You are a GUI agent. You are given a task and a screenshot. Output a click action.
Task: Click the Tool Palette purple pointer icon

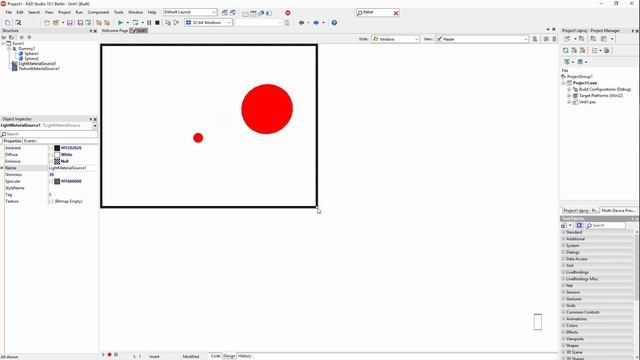pyautogui.click(x=579, y=225)
